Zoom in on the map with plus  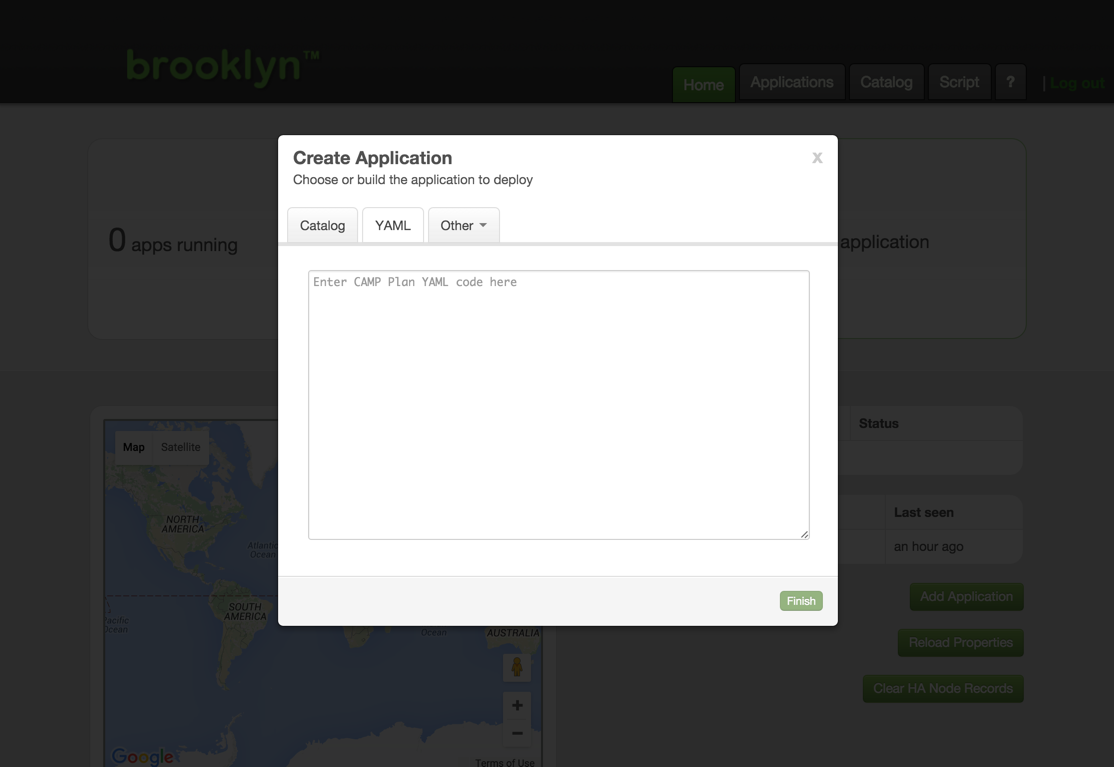point(517,705)
